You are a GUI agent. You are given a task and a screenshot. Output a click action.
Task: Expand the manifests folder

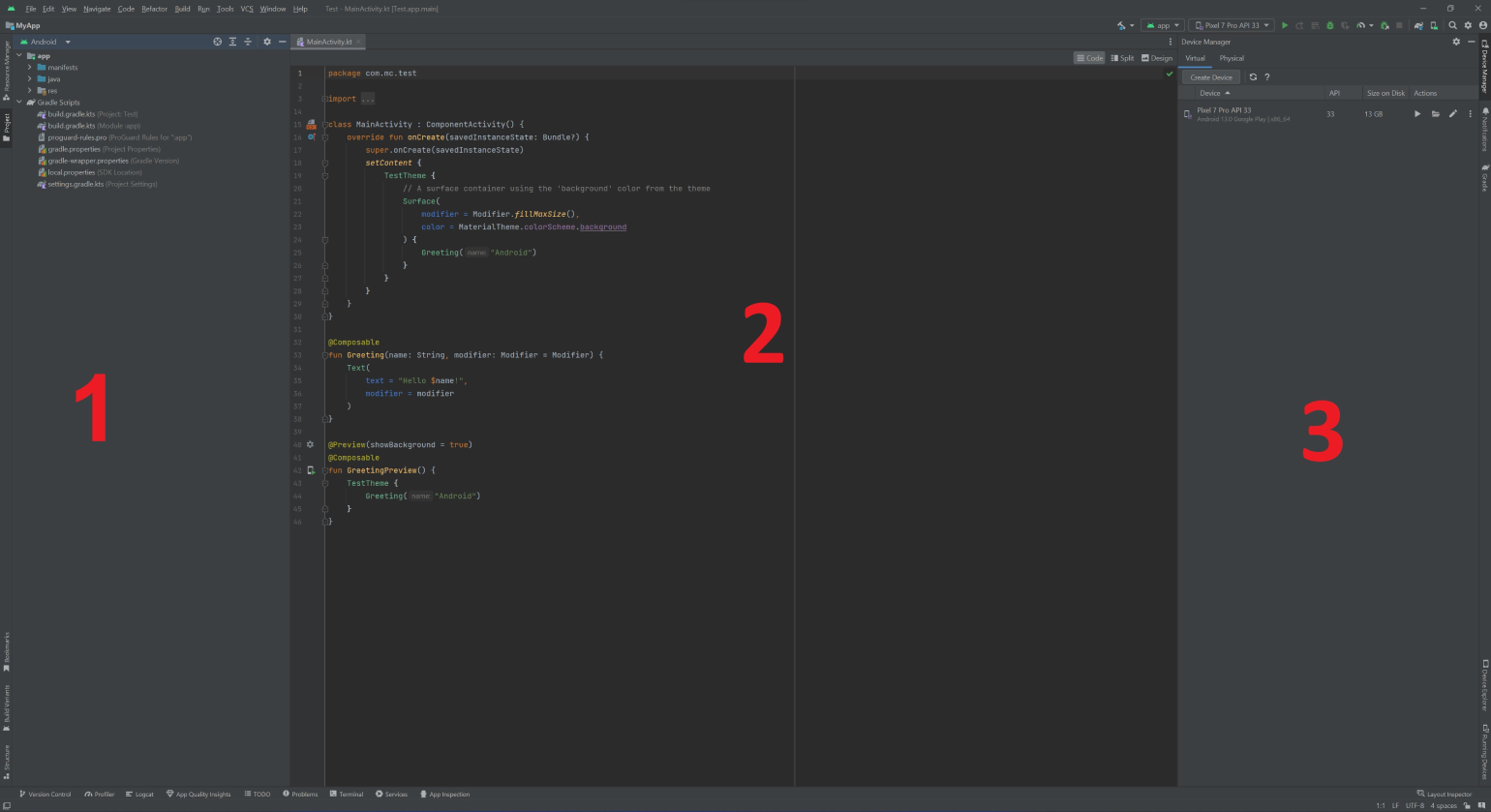[30, 68]
